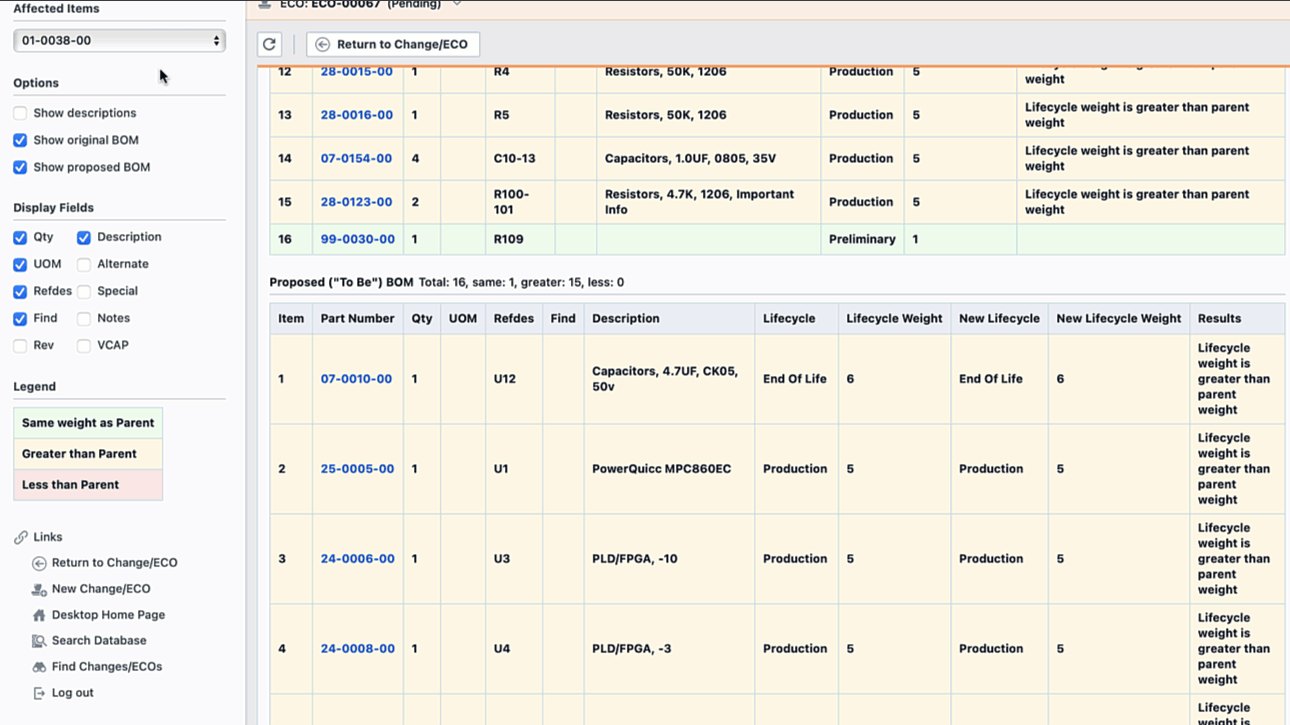1290x725 pixels.
Task: Expand the ECO-00067 header chevron
Action: 457,4
